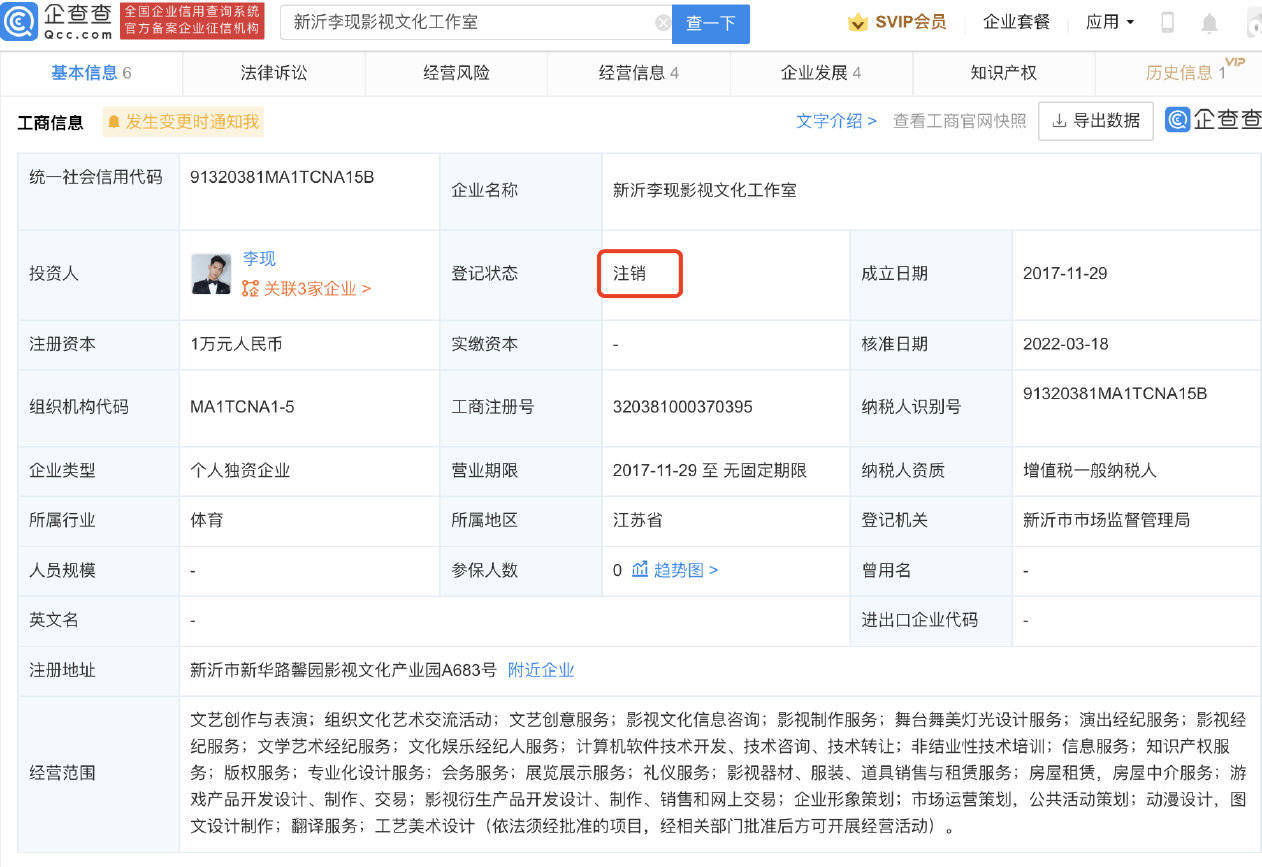
Task: Click approval date 2022-03-18
Action: coord(1065,344)
